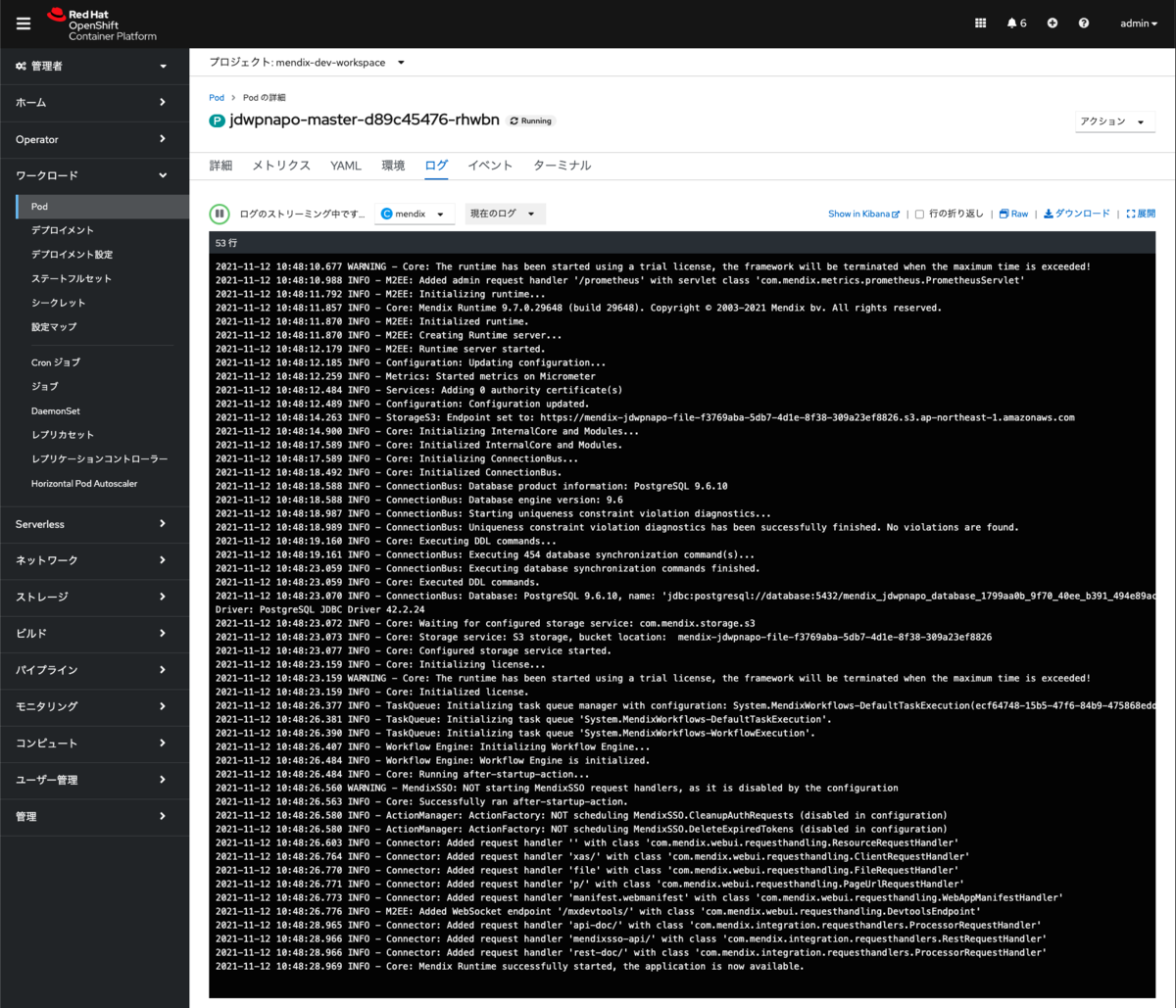Open レプリケーションコントローラー in the sidebar
Viewport: 1176px width, 1008px height.
[x=102, y=459]
